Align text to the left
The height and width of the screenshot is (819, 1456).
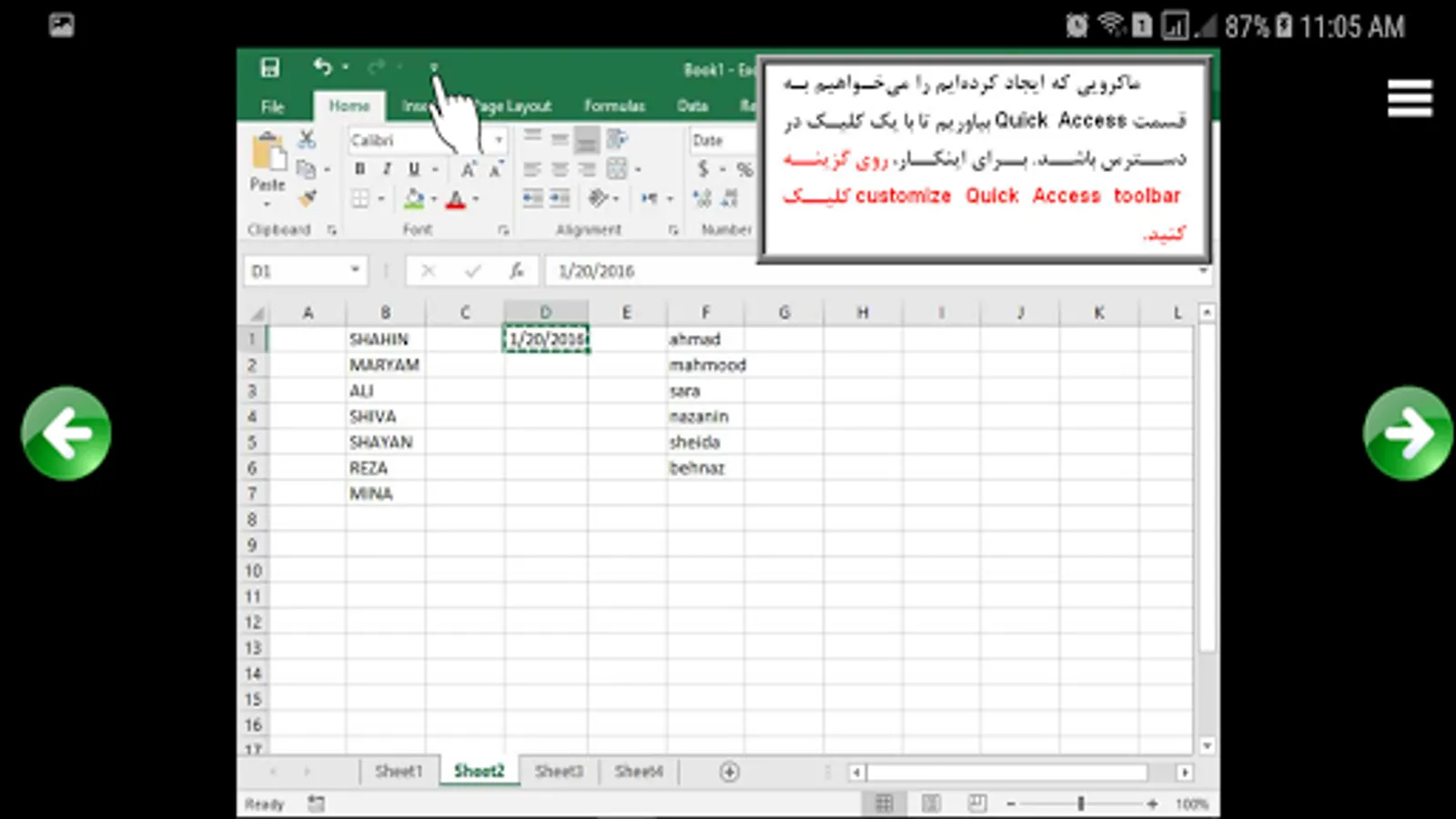click(532, 169)
